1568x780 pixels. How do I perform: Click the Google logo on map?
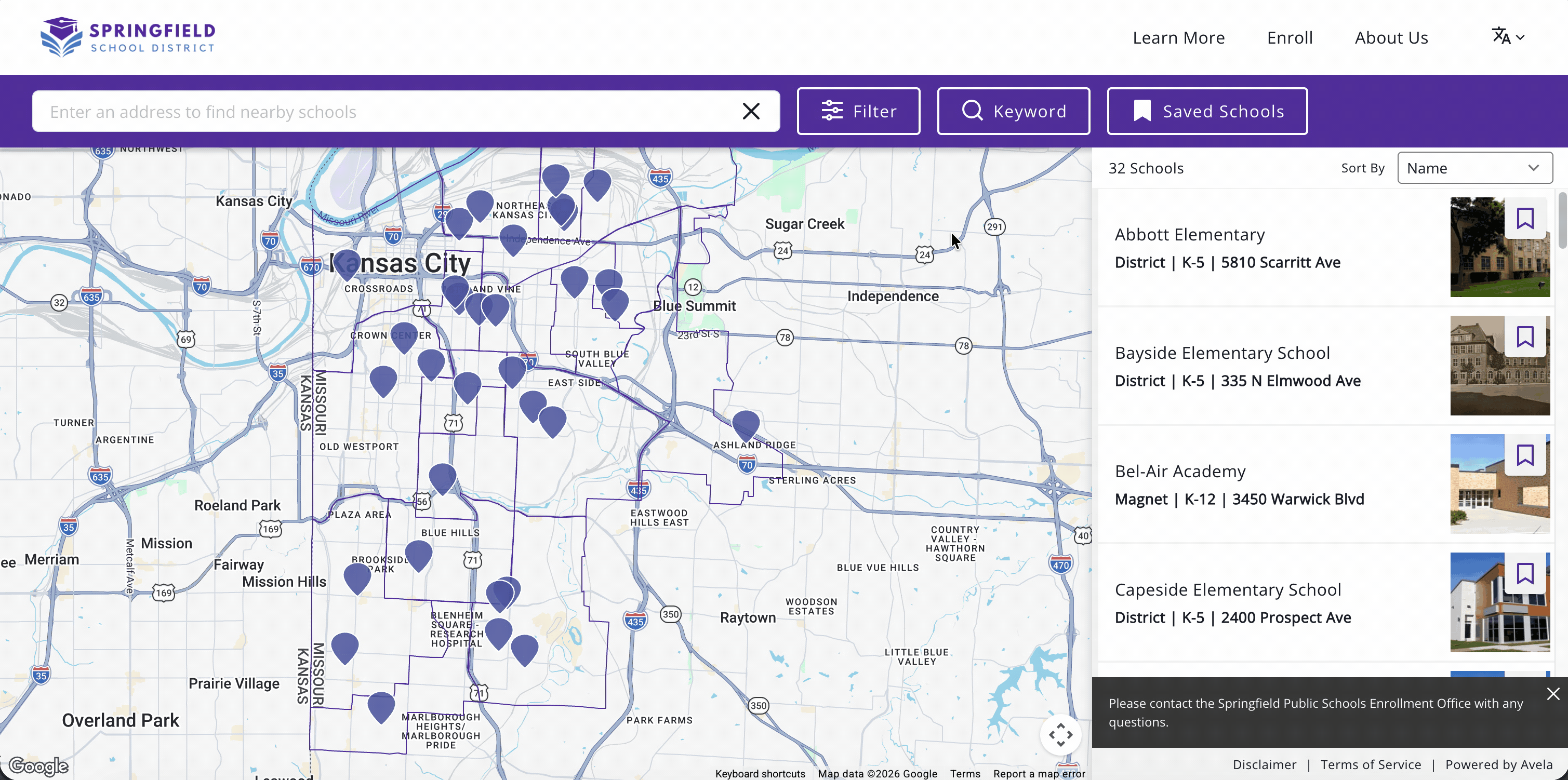click(38, 765)
